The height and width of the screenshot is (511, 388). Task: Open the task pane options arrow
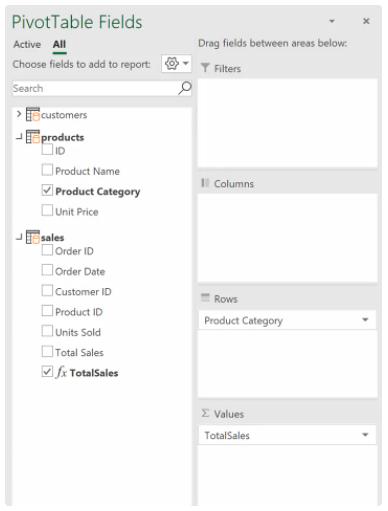[x=332, y=21]
